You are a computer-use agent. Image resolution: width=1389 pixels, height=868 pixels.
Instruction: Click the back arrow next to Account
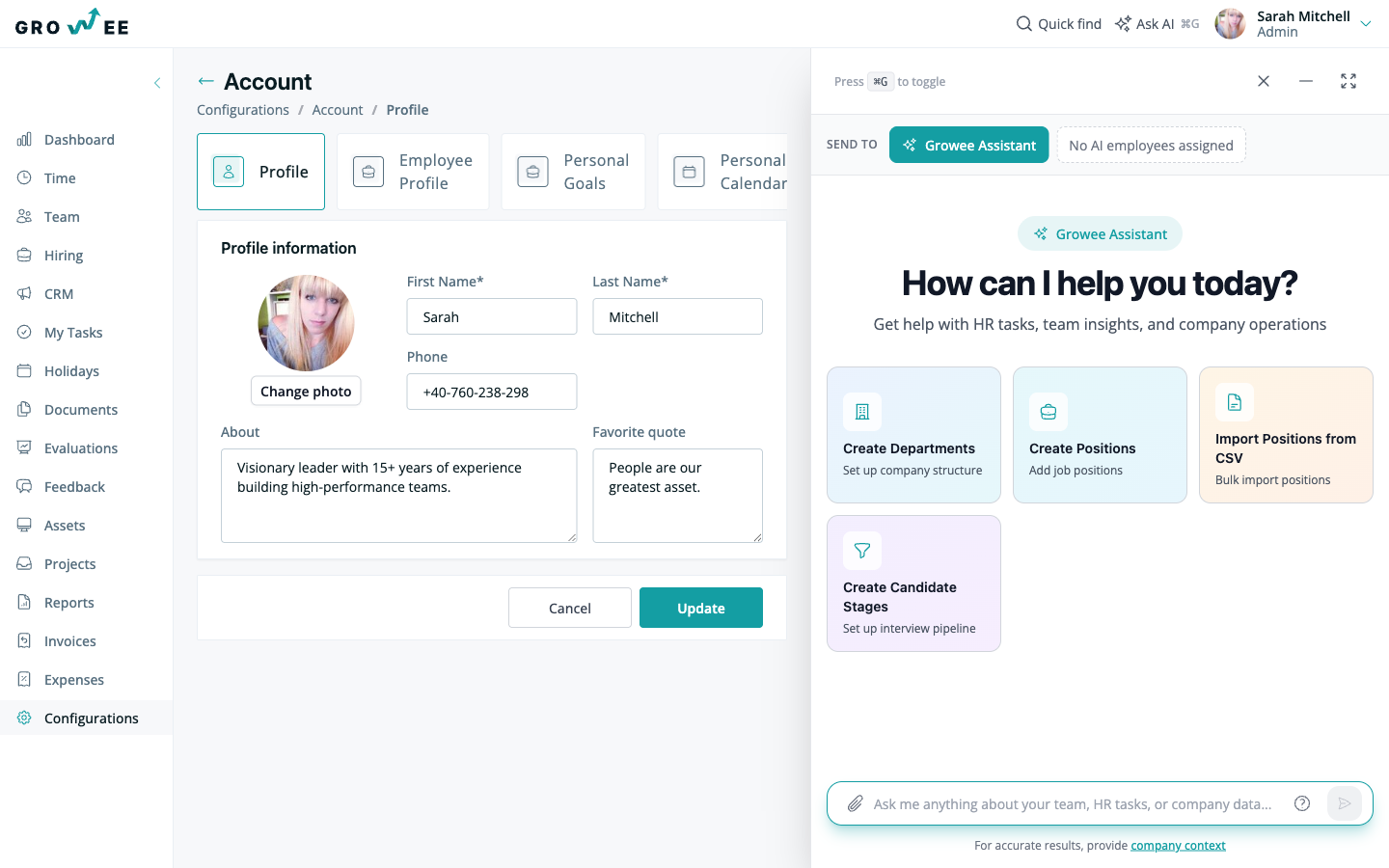click(205, 82)
